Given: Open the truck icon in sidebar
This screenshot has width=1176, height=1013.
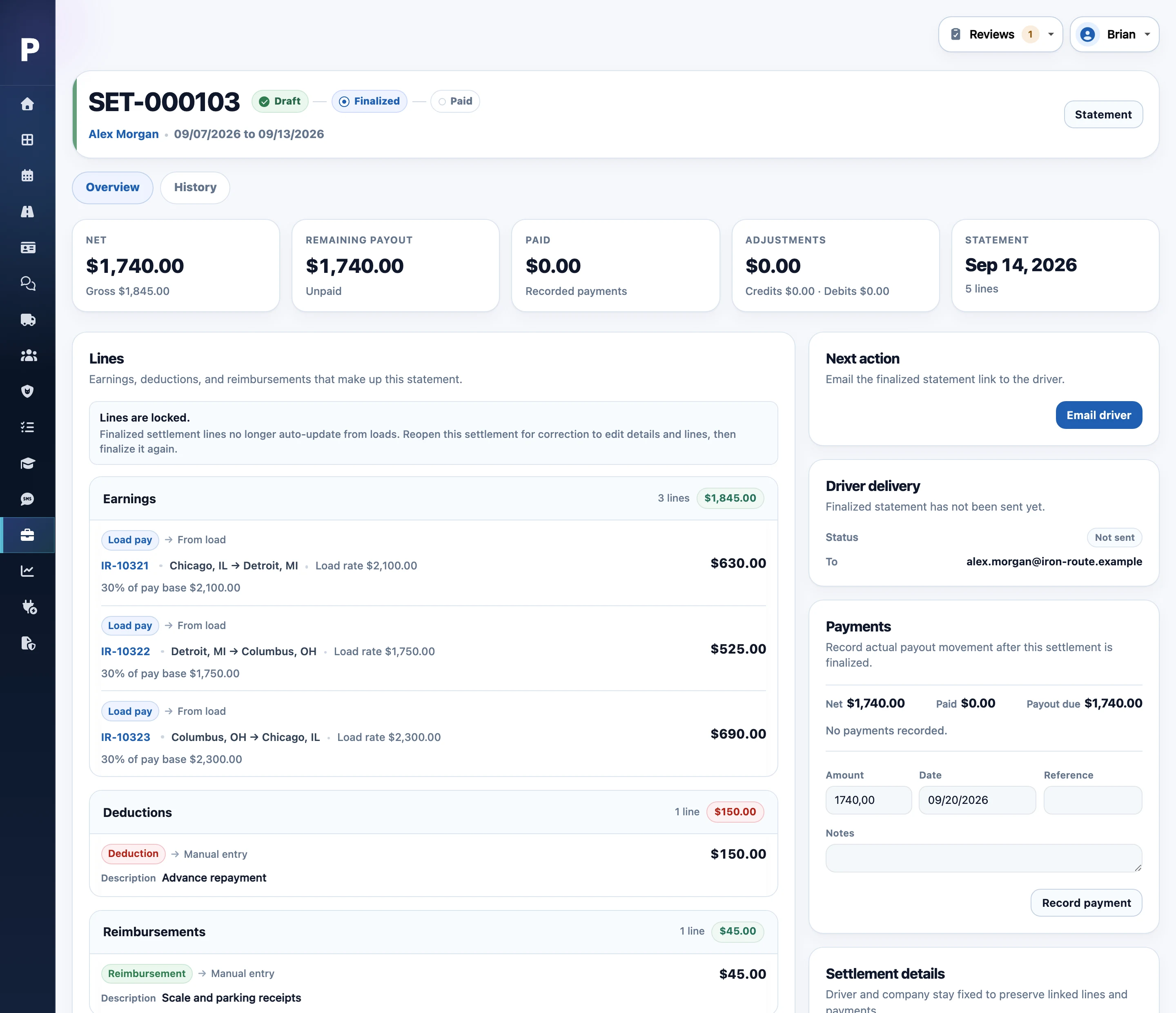Looking at the screenshot, I should click(27, 320).
